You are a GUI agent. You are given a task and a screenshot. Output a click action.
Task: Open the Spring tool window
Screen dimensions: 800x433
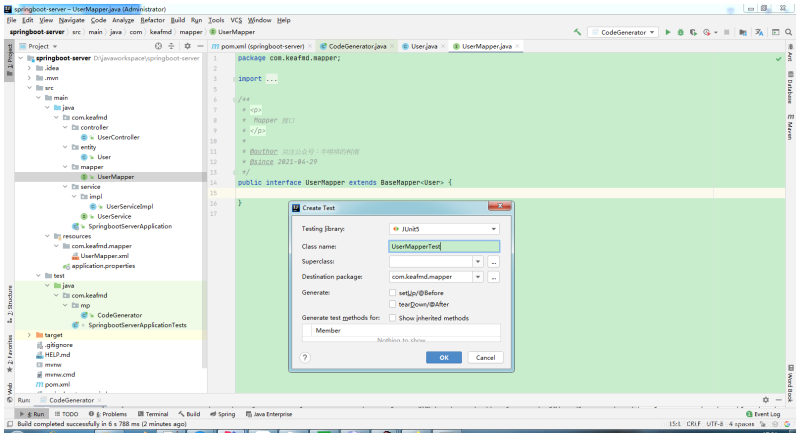click(222, 414)
